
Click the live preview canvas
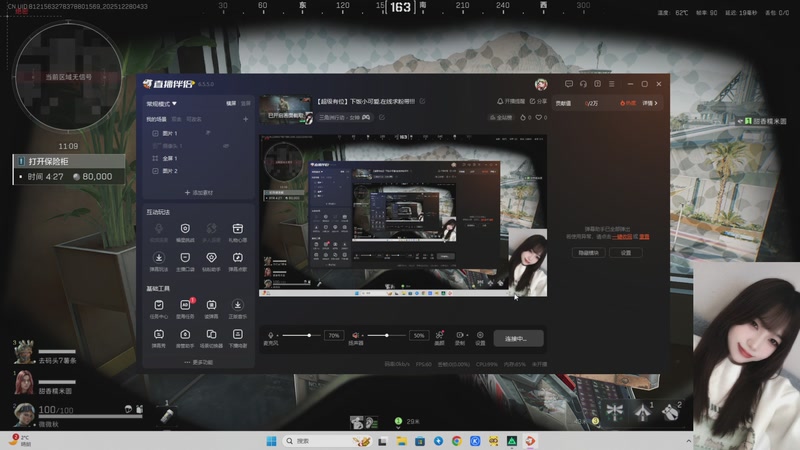coord(403,215)
